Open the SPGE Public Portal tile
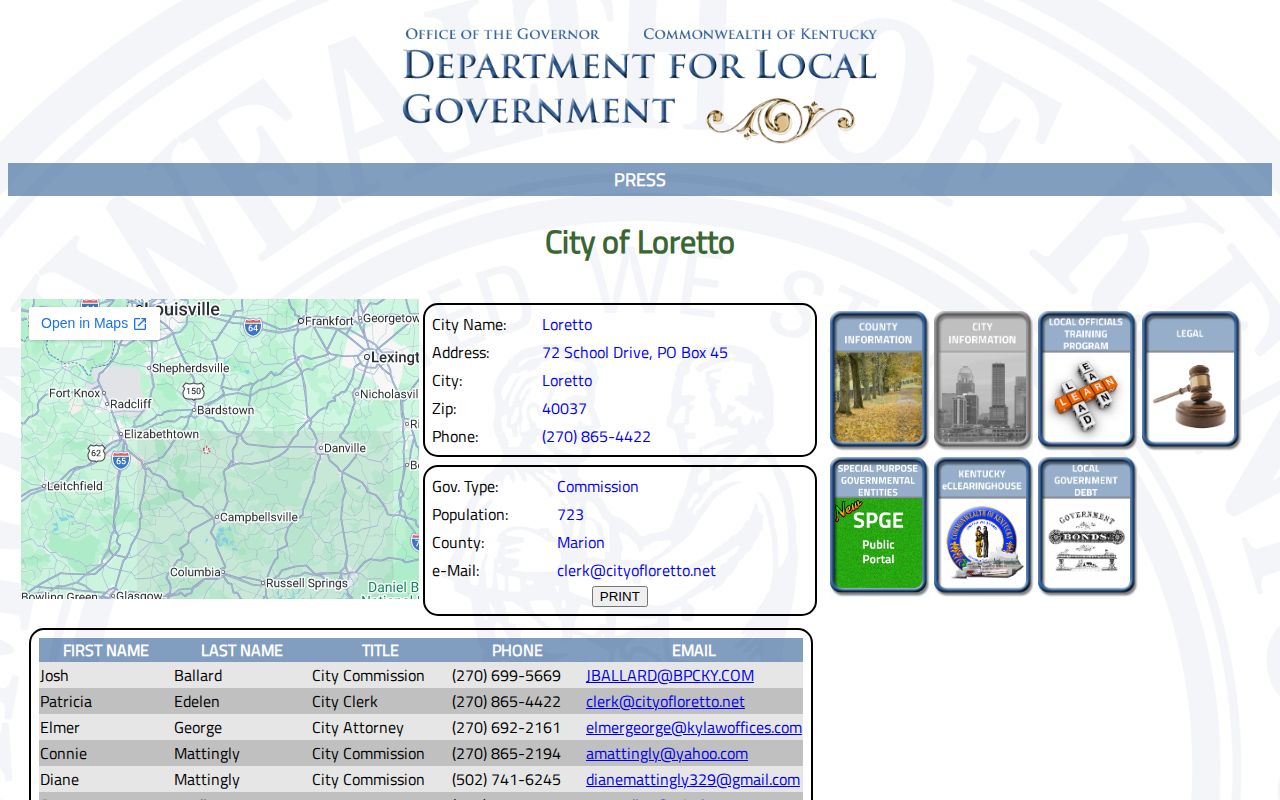The width and height of the screenshot is (1280, 800). click(x=878, y=526)
